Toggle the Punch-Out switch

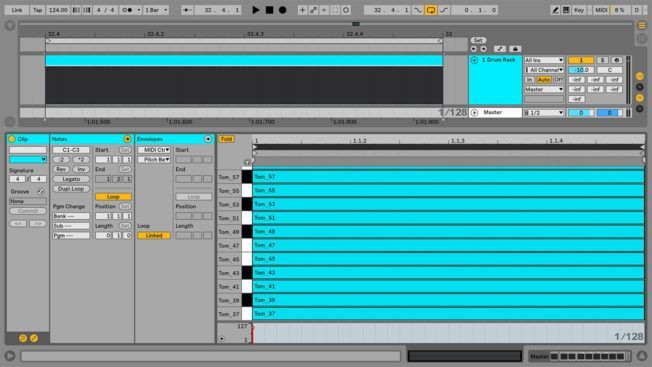click(444, 10)
